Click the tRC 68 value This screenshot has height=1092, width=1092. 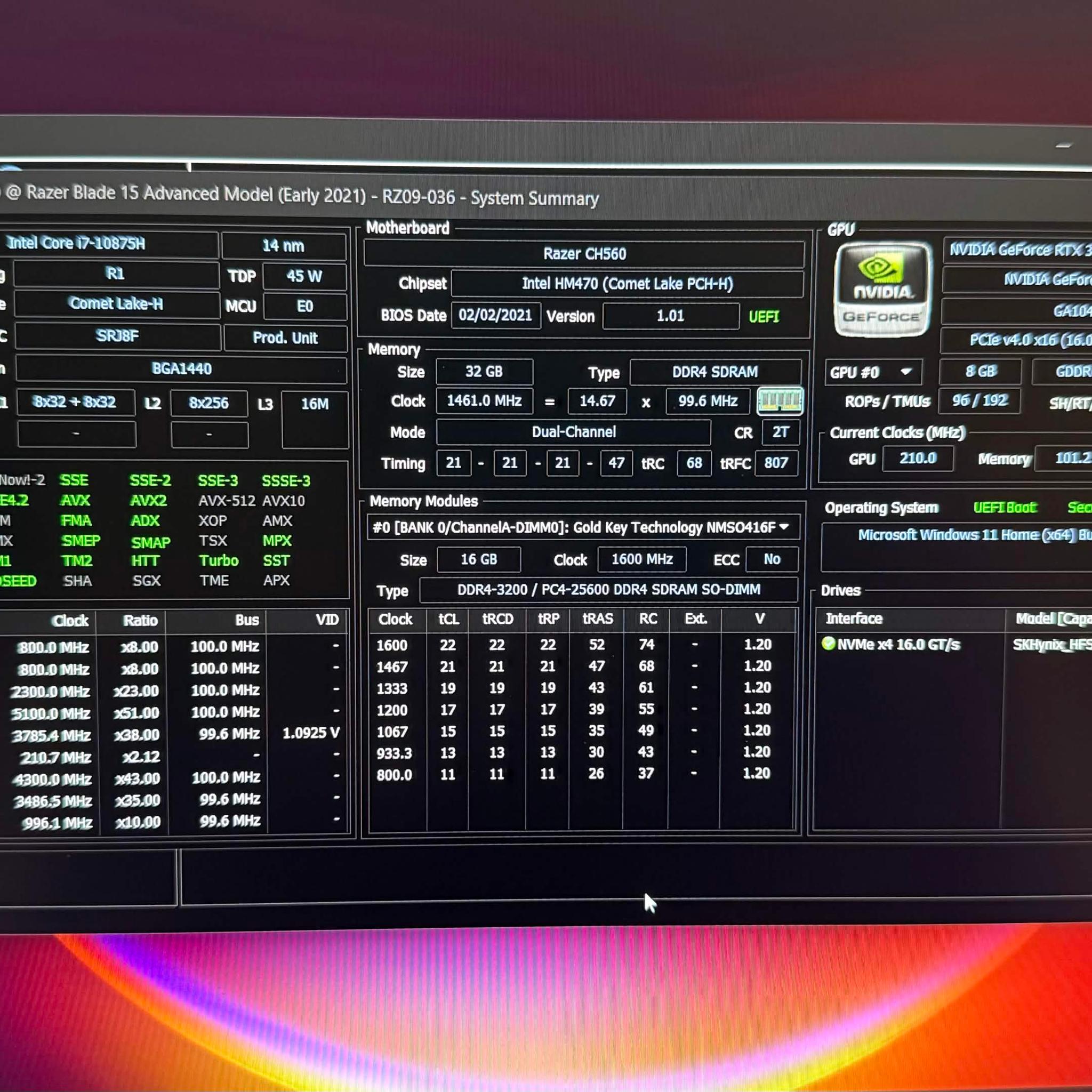tap(694, 463)
